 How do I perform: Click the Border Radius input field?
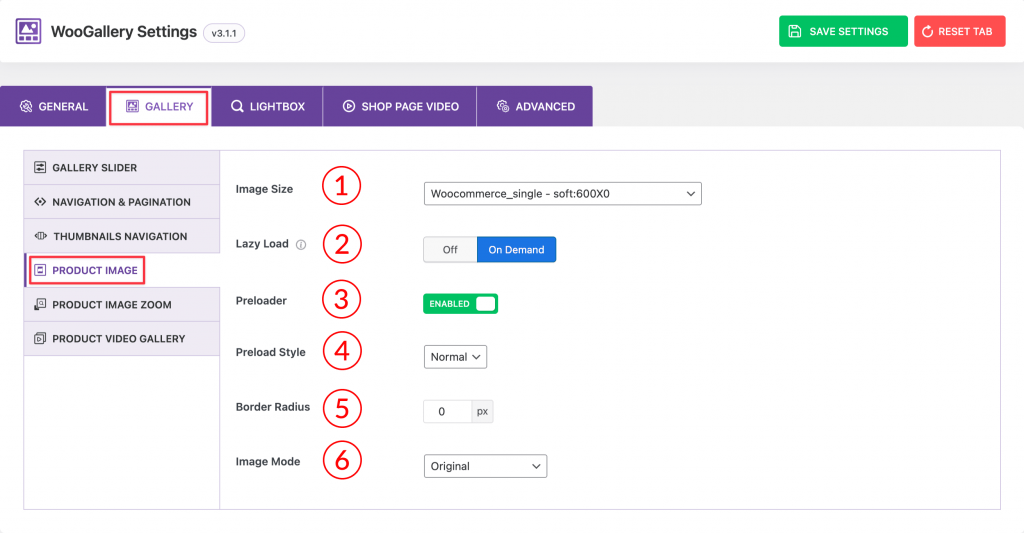447,412
